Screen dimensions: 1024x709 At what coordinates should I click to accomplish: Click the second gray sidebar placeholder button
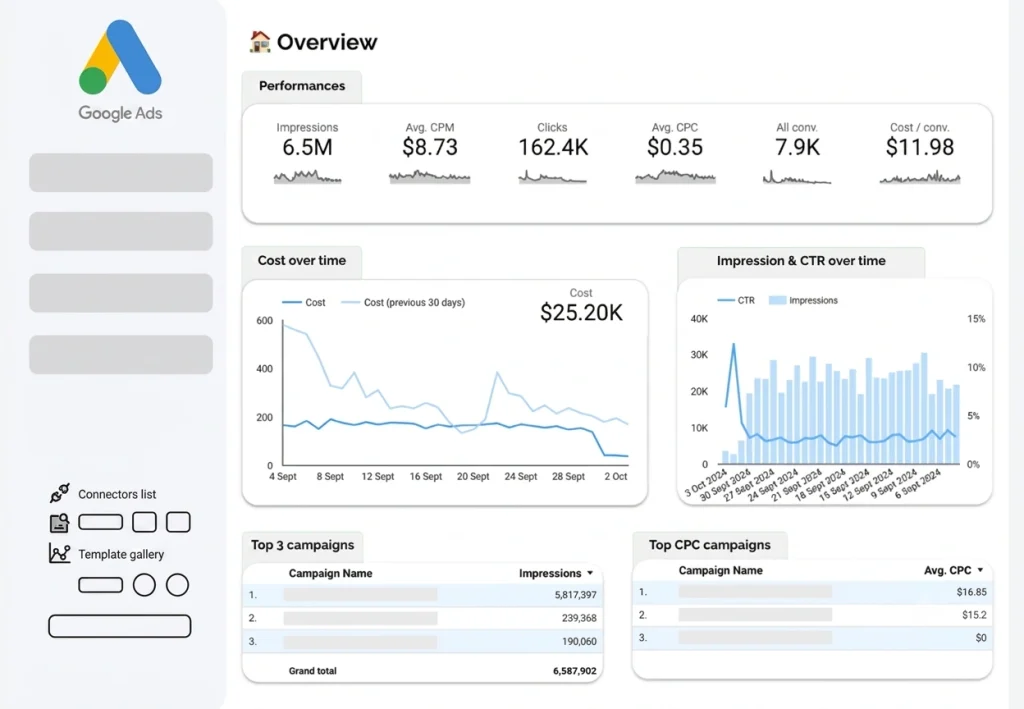121,231
